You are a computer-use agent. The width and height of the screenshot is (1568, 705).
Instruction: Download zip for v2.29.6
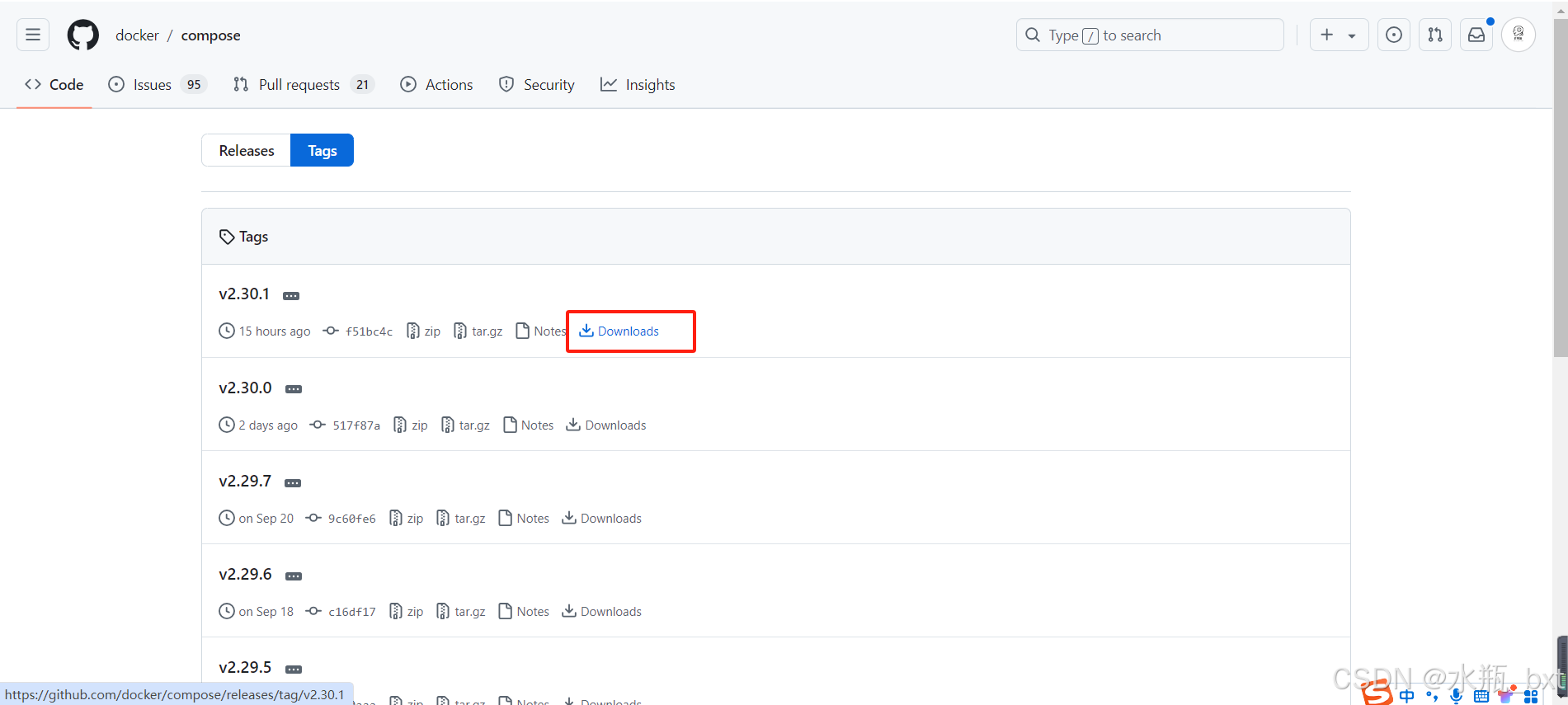pos(407,612)
